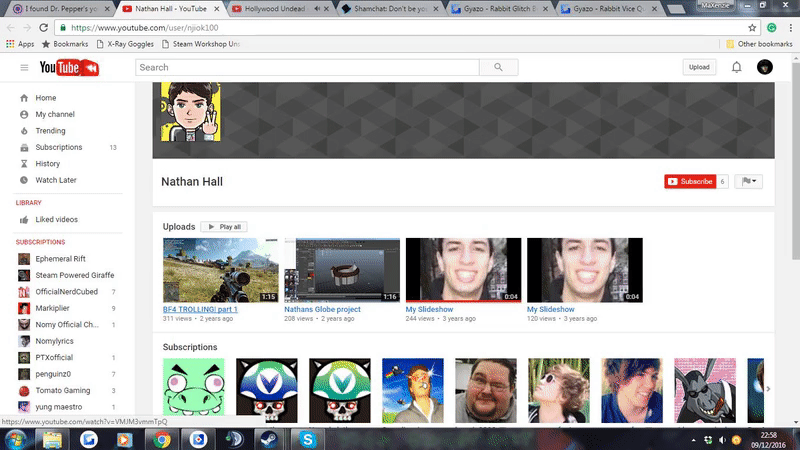Mute the Hollywood Undead tab audio

(317, 9)
